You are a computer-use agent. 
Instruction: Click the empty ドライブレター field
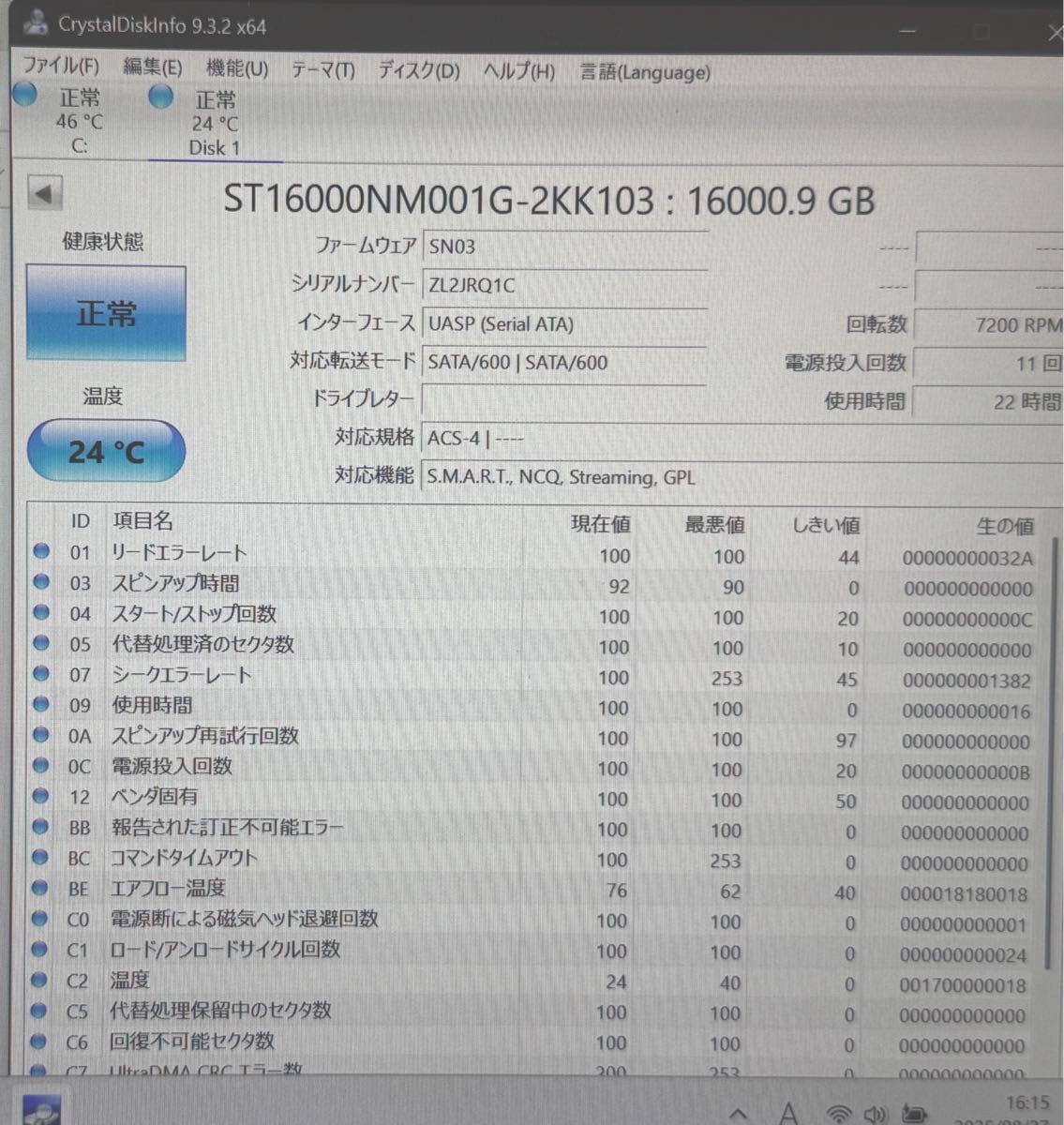pos(564,400)
